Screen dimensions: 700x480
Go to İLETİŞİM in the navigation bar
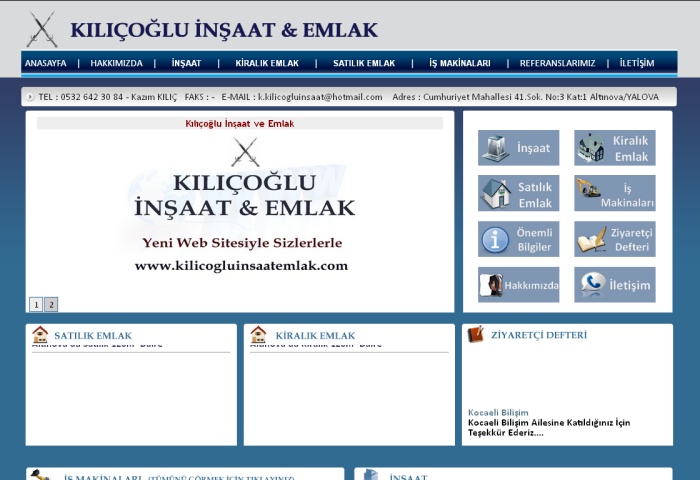point(637,63)
